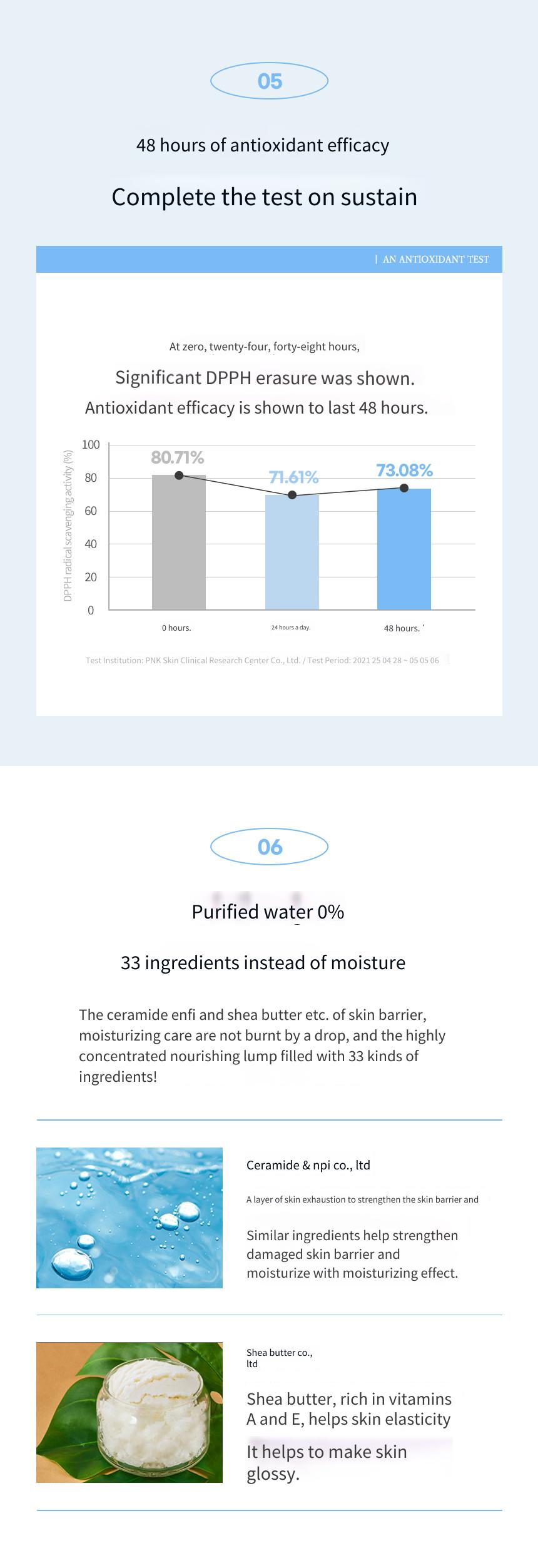Click the 73.08% value label
Viewport: 538px width, 1568px height.
(404, 470)
